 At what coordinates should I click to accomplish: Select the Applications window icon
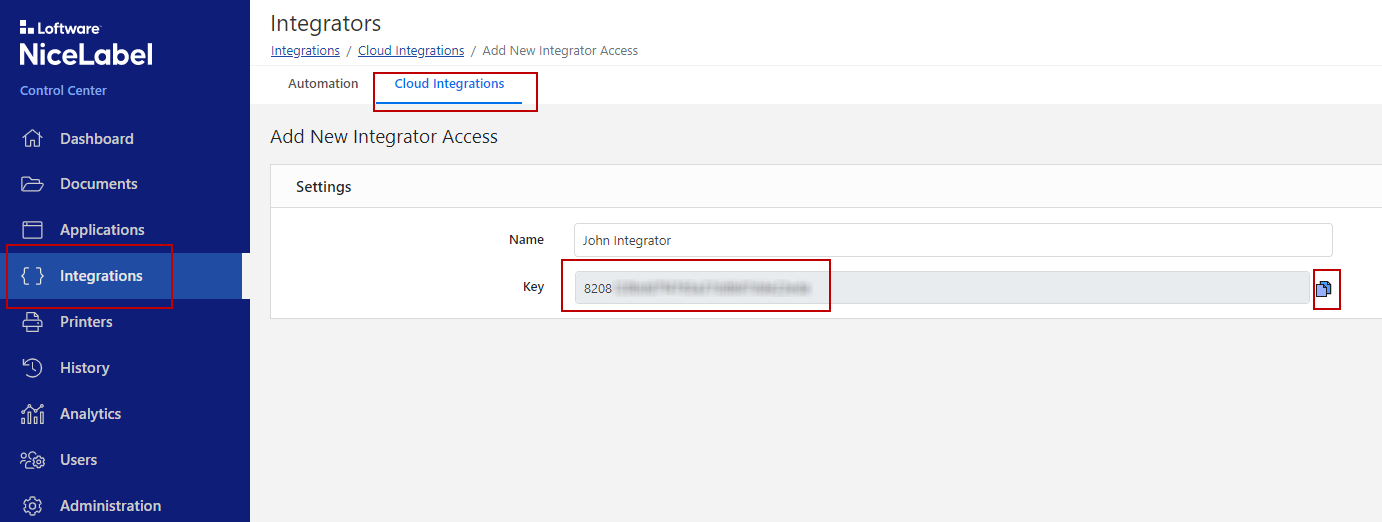33,230
